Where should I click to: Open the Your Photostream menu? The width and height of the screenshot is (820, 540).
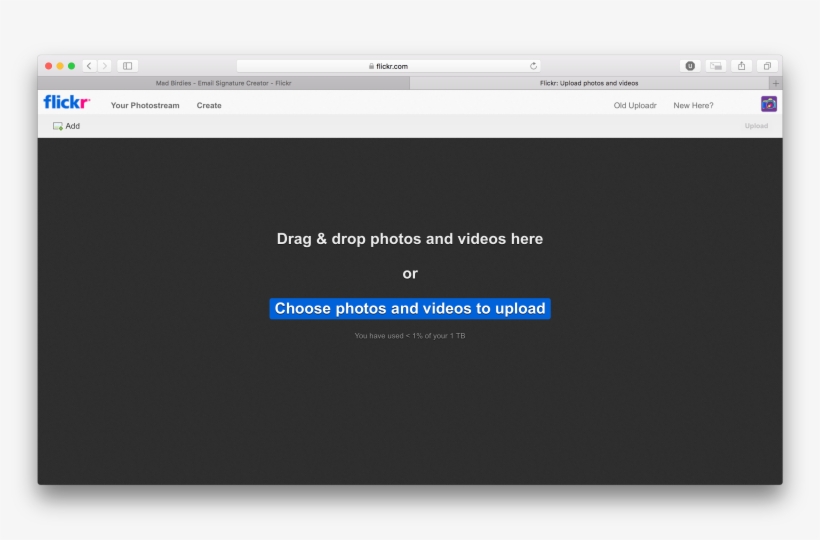pyautogui.click(x=145, y=106)
